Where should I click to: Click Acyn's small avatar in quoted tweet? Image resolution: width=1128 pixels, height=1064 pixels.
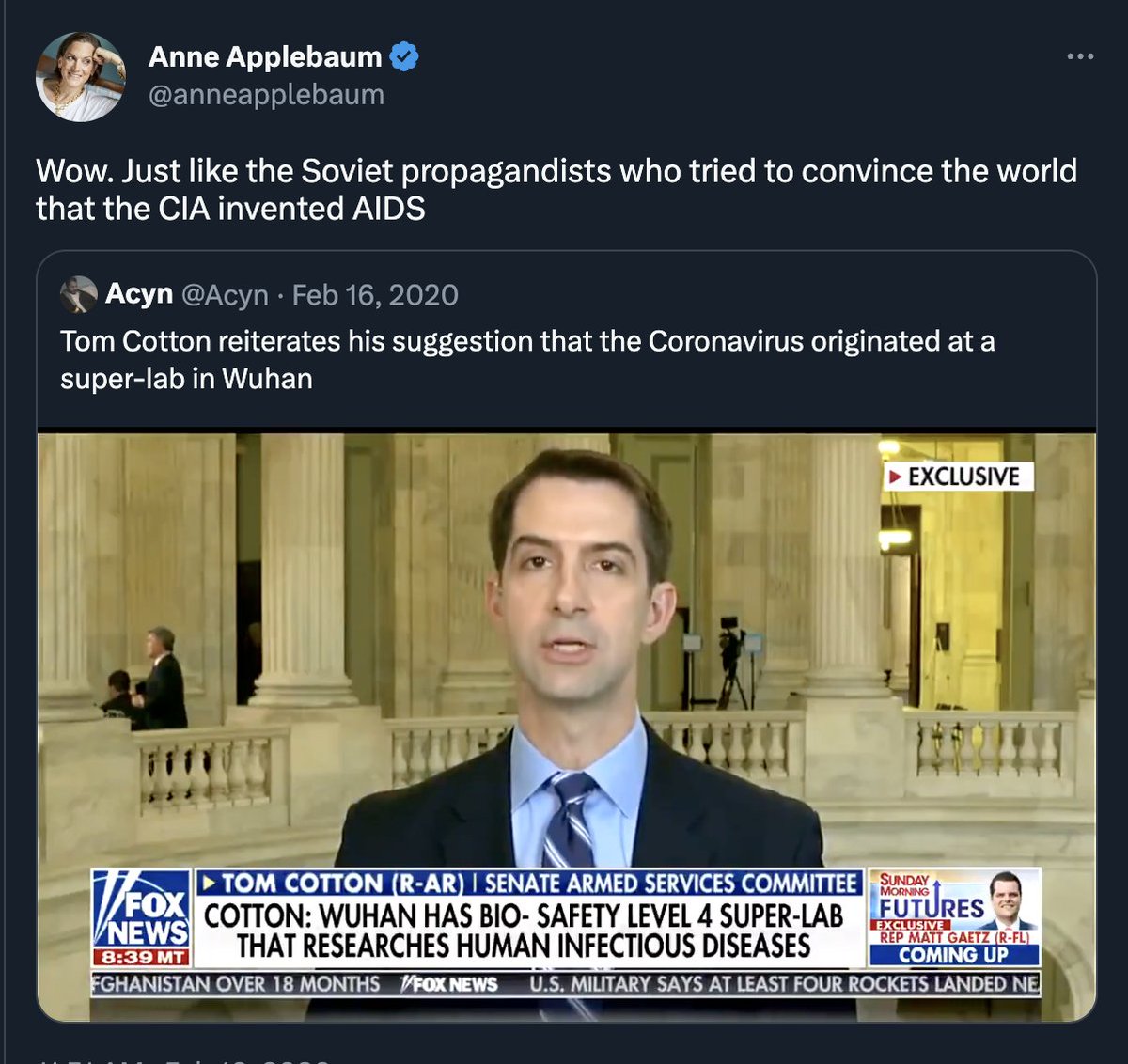79,295
